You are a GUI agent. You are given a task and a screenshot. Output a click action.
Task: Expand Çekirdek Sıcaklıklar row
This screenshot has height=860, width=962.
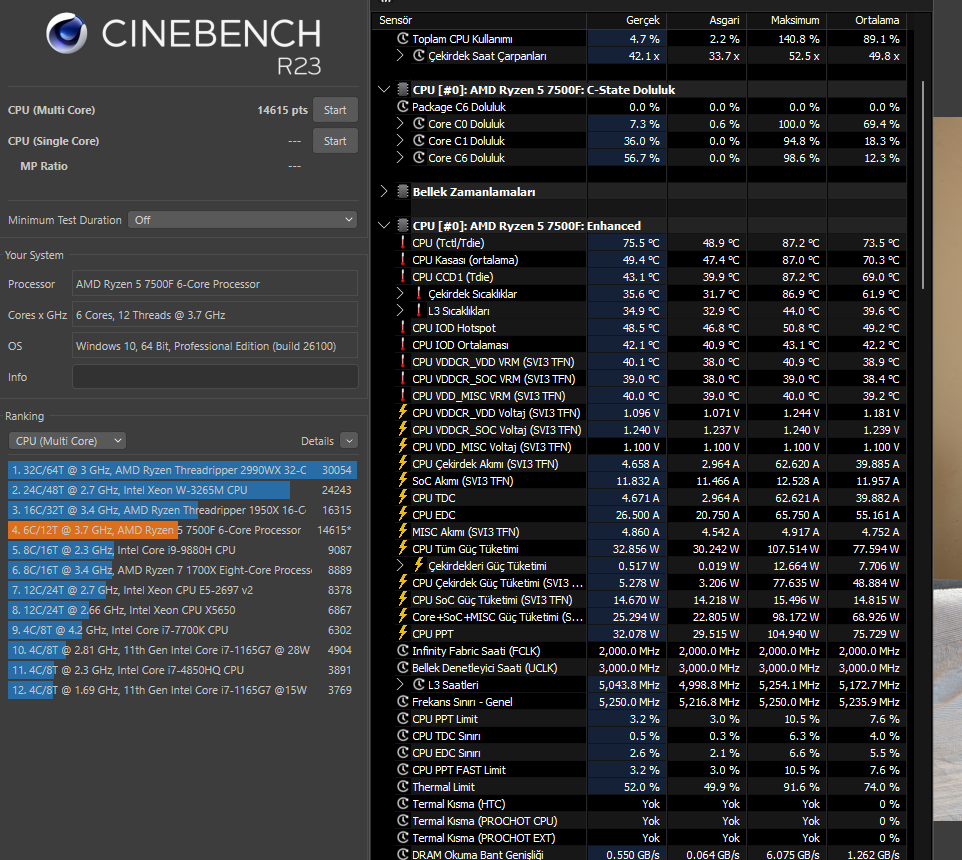pos(400,294)
